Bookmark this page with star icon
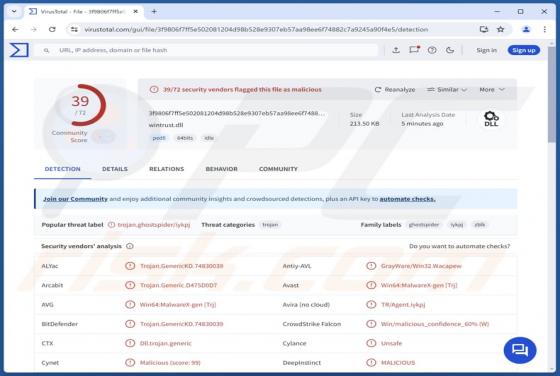 pyautogui.click(x=500, y=29)
